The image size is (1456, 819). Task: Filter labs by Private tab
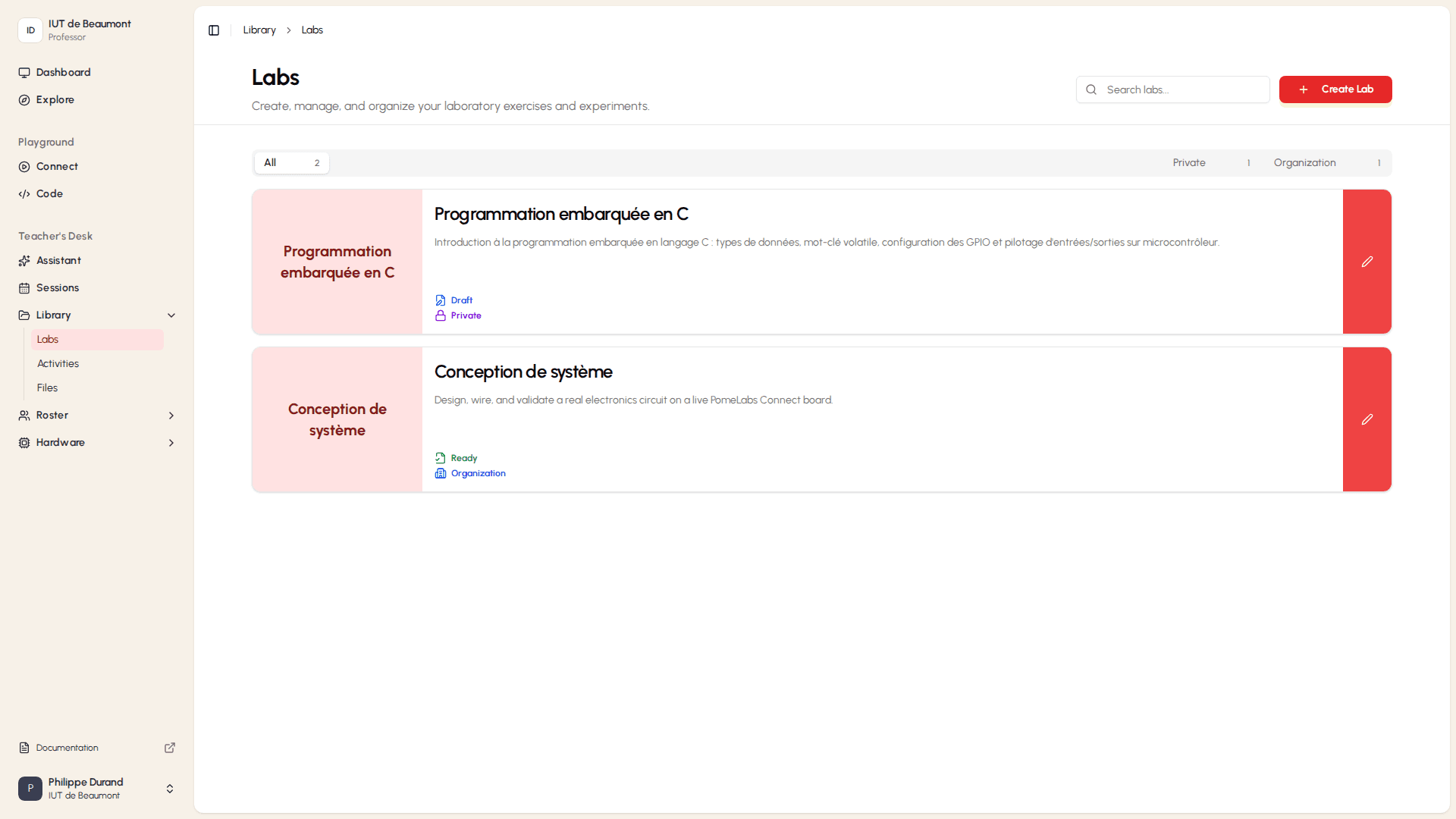tap(1211, 163)
